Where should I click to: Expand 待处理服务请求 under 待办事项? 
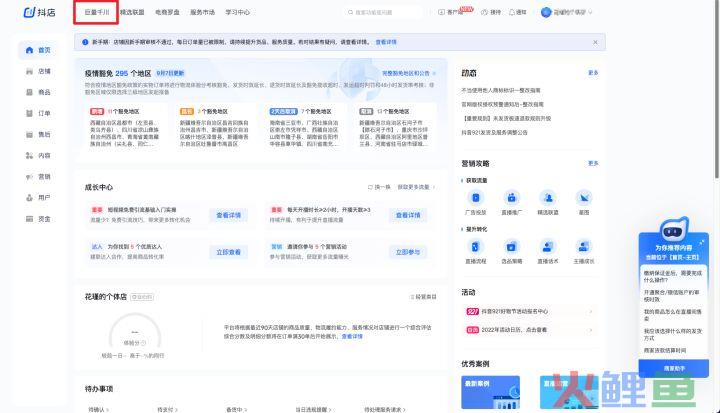click(x=385, y=409)
